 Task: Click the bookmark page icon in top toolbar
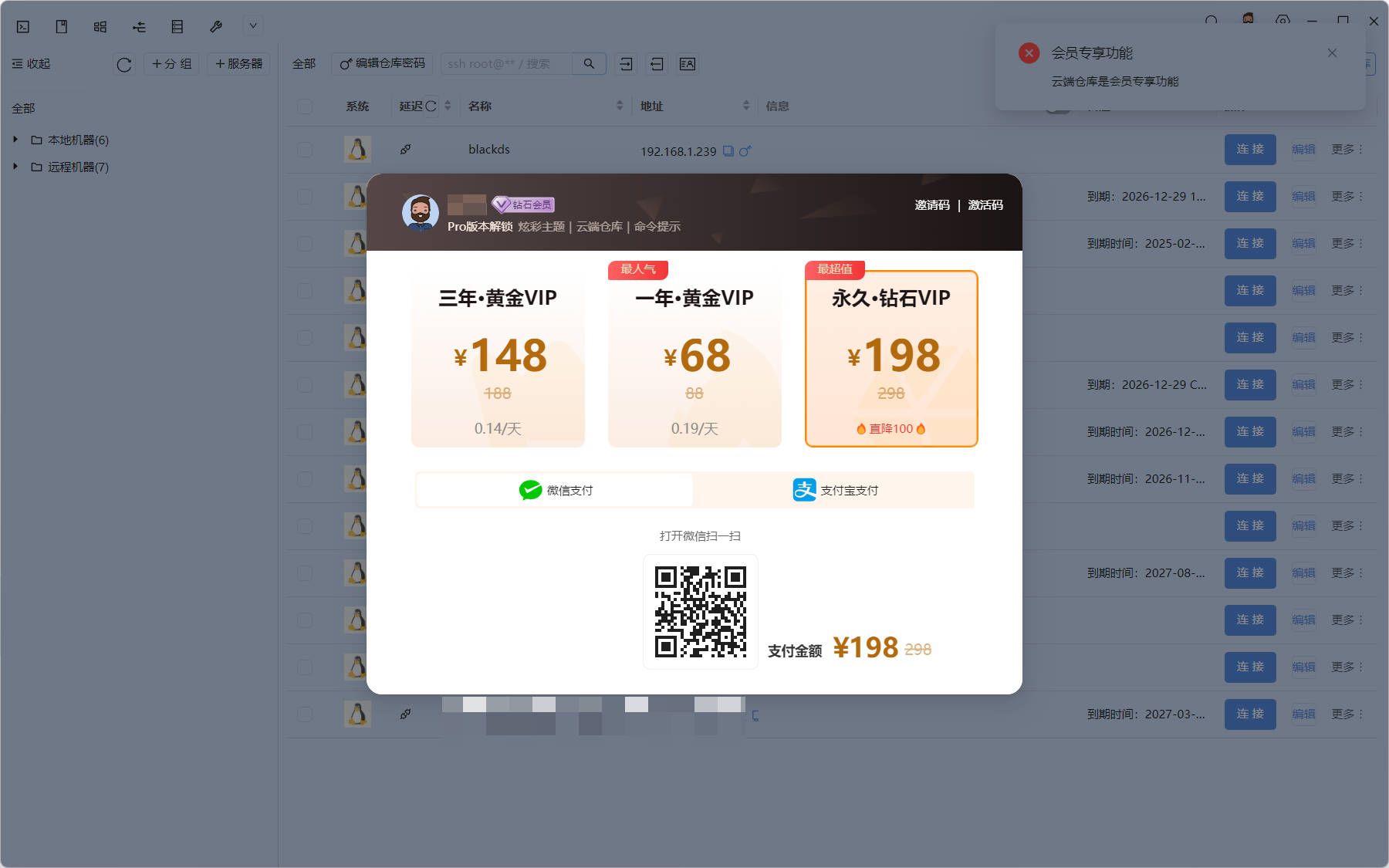point(62,27)
